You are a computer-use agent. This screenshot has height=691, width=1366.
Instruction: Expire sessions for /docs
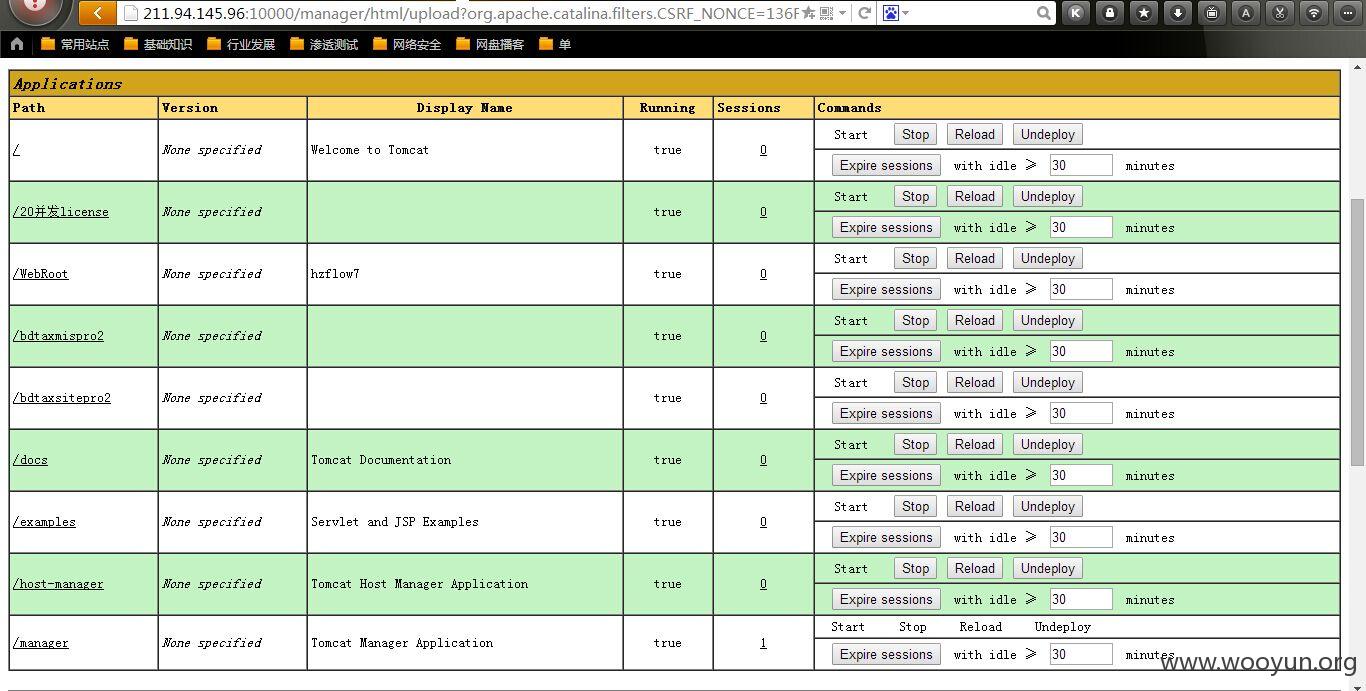(x=886, y=476)
